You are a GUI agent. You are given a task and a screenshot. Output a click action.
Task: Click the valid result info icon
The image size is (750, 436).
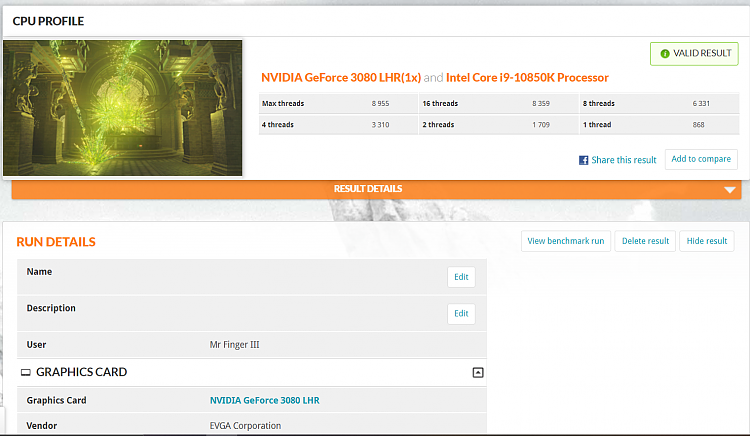pyautogui.click(x=665, y=54)
